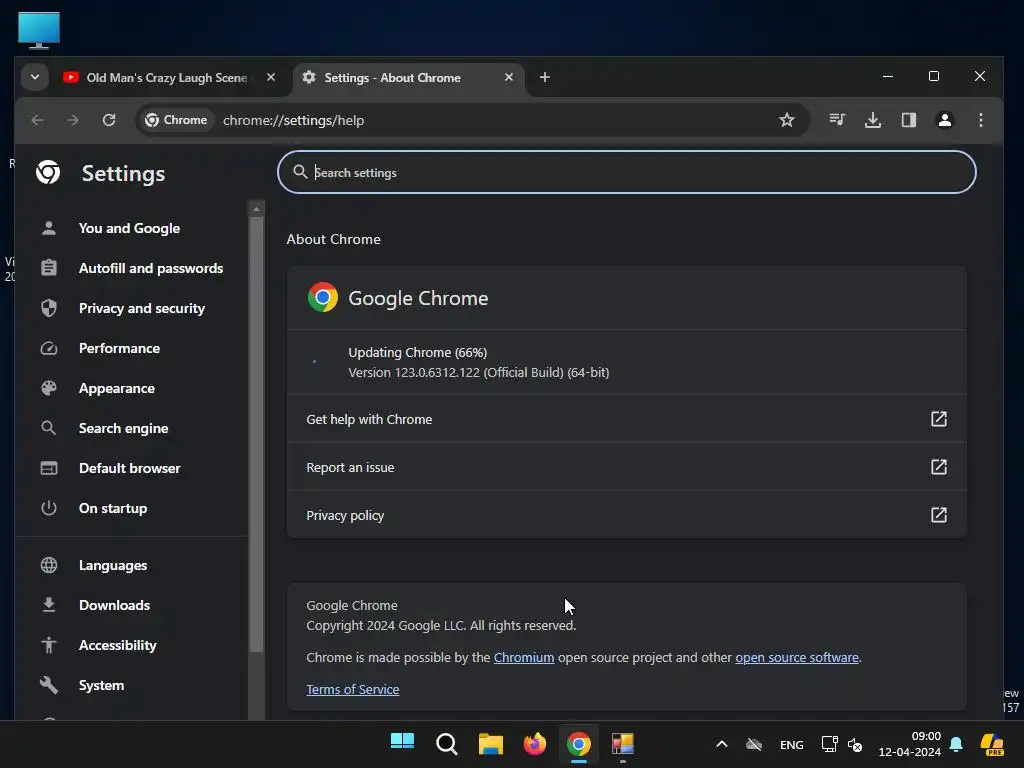Switch to the Old Man's Crazy Laugh Scene tab
The image size is (1024, 768).
[x=167, y=78]
